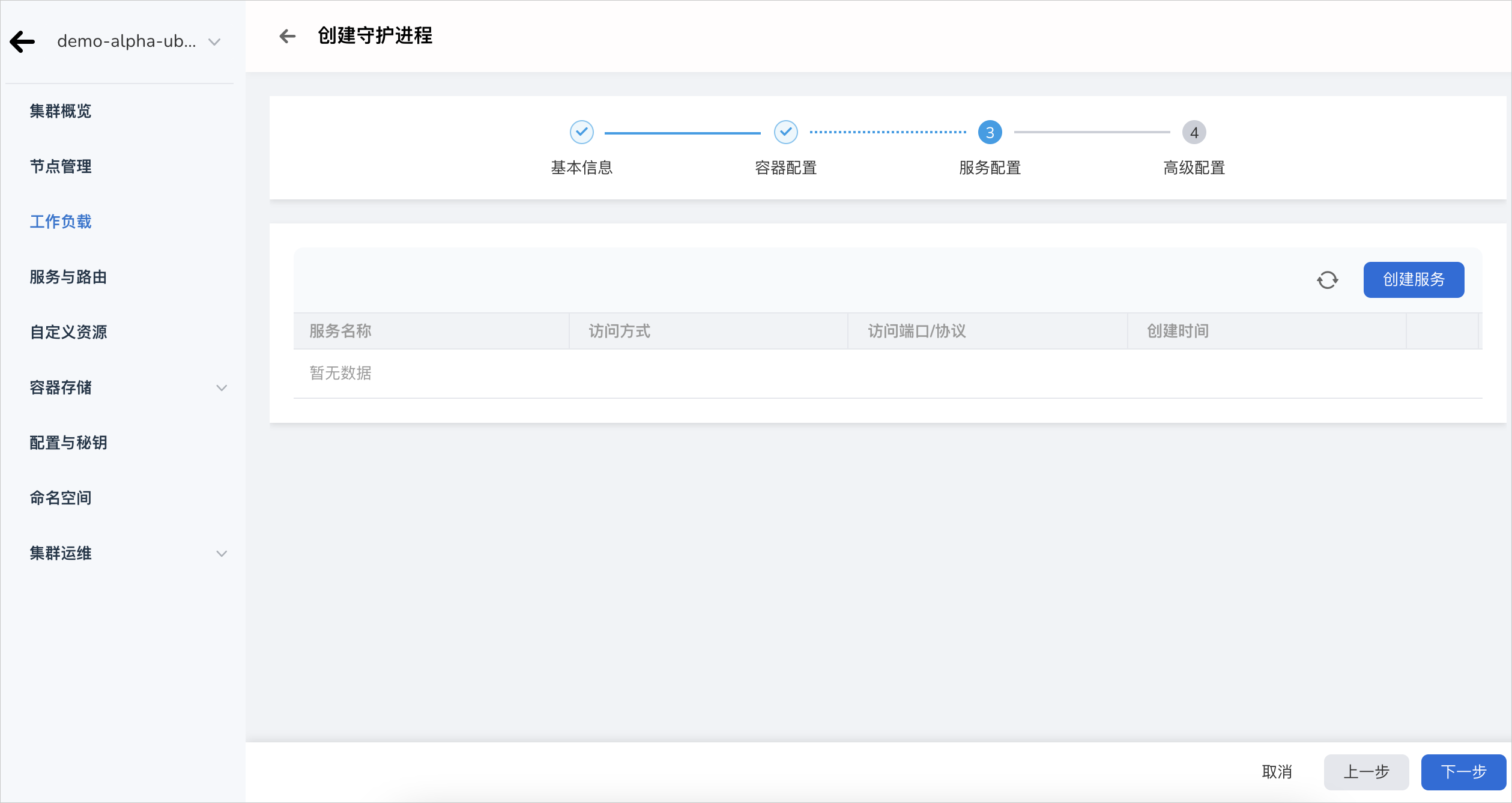Image resolution: width=1512 pixels, height=803 pixels.
Task: Open 命名空间 in the sidebar
Action: 61,498
